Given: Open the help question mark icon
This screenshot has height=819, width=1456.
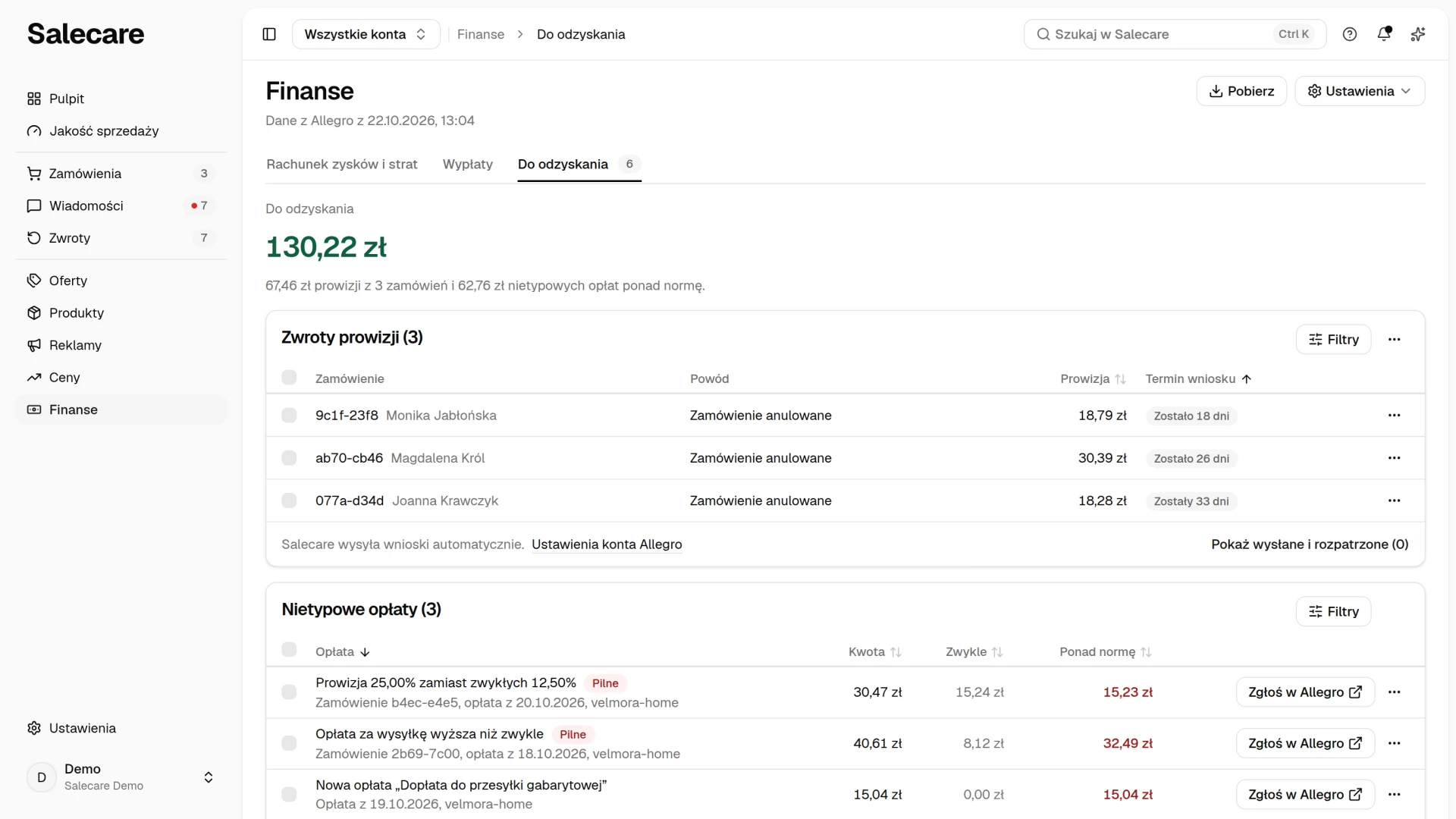Looking at the screenshot, I should 1350,34.
